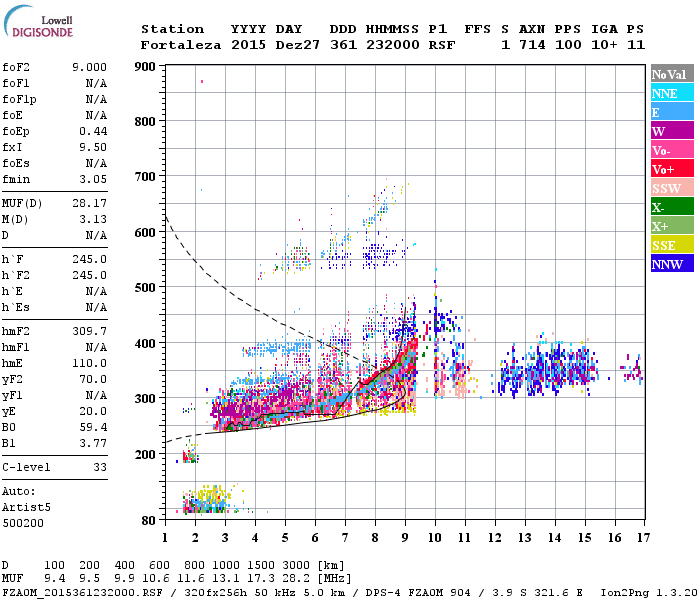Click the 900 km y-axis label

(x=145, y=67)
